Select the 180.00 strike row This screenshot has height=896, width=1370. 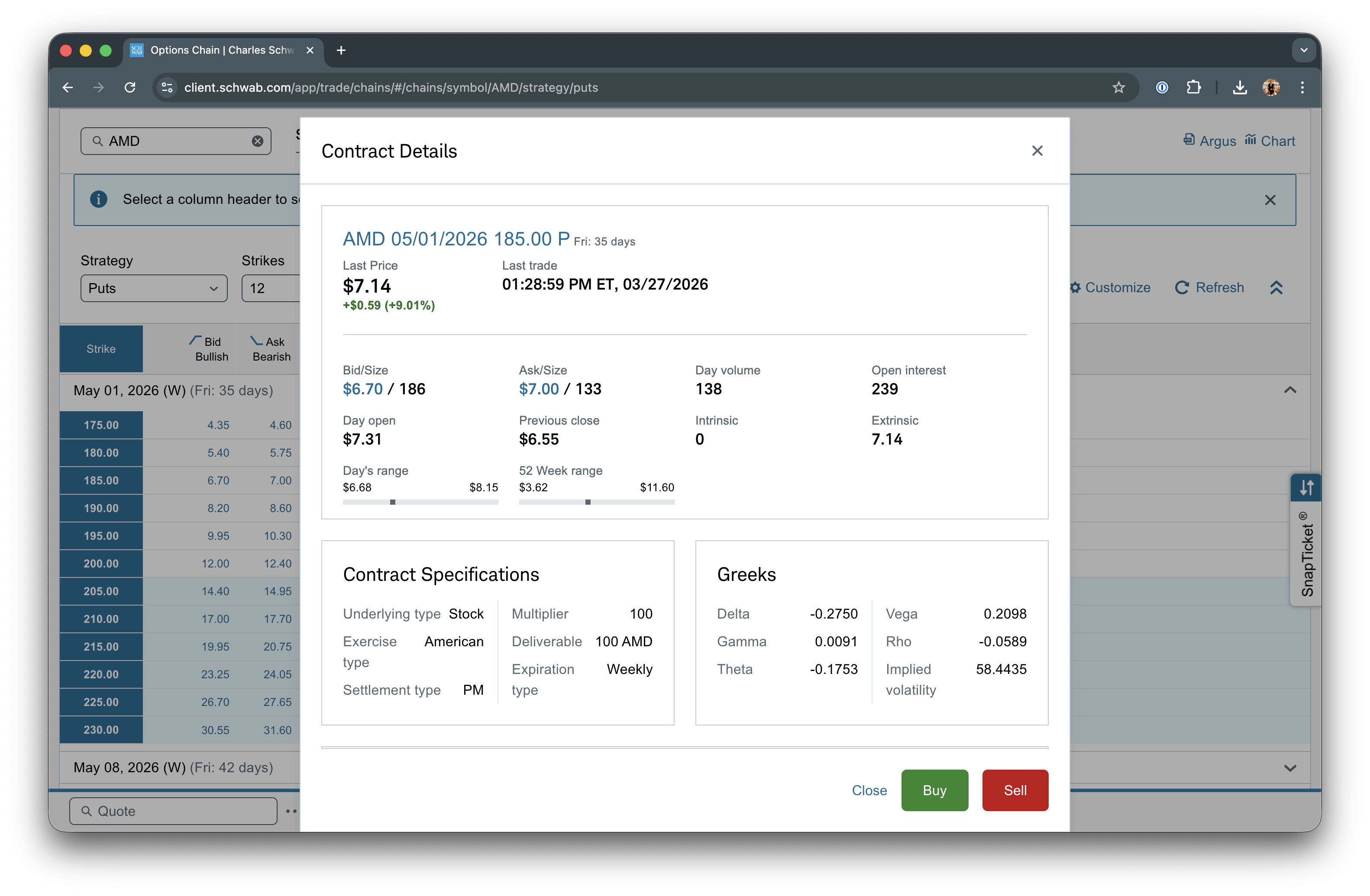(x=101, y=452)
